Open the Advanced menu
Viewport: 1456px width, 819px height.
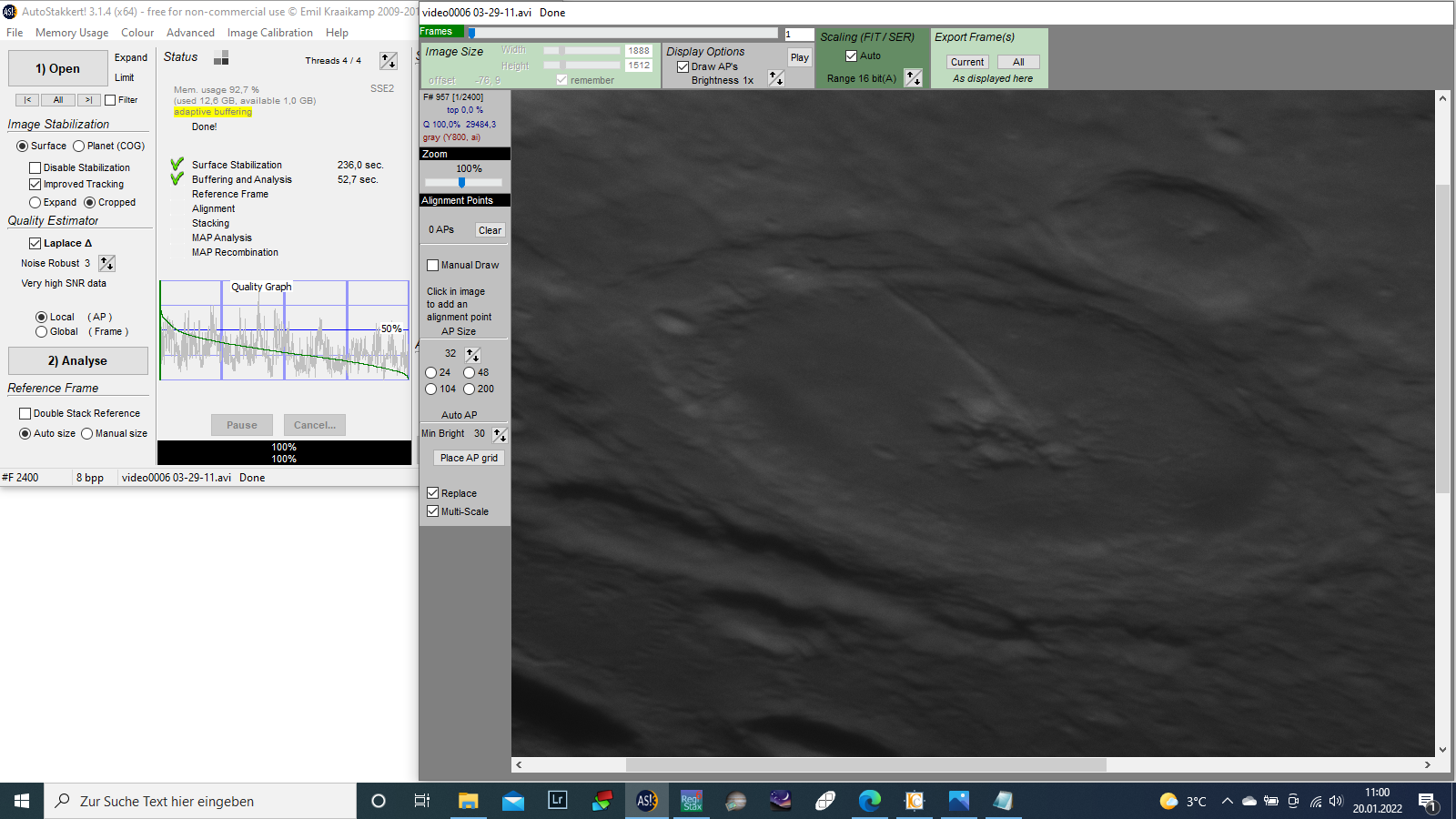point(190,33)
